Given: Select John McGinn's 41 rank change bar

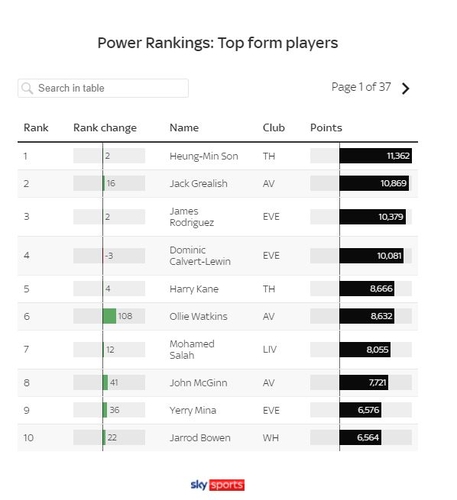Looking at the screenshot, I should click(106, 382).
